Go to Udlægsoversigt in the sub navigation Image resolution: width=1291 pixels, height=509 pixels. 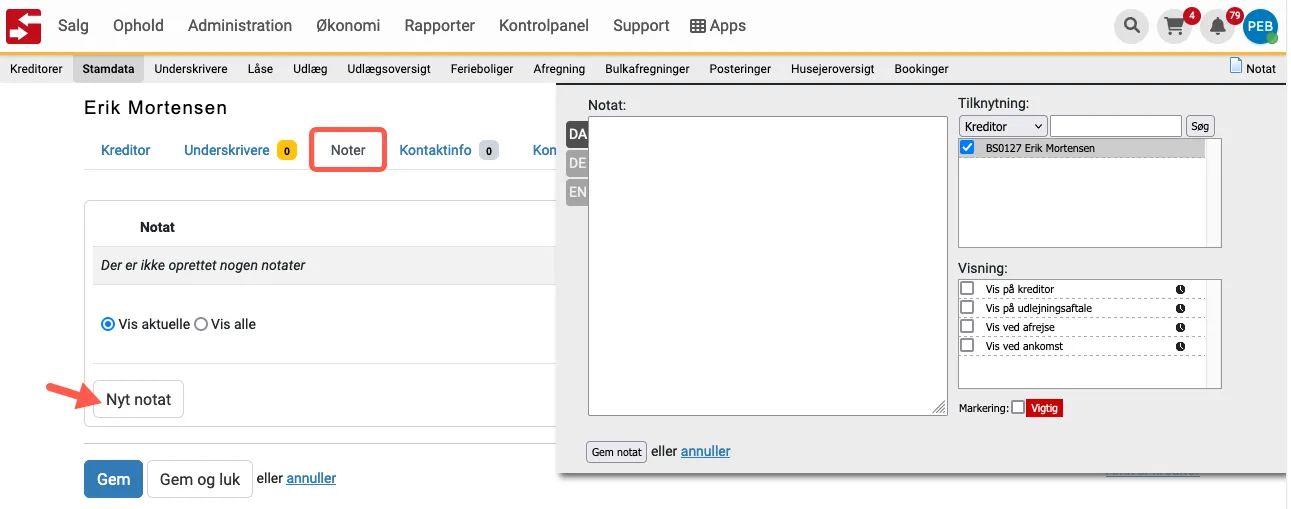[x=389, y=69]
